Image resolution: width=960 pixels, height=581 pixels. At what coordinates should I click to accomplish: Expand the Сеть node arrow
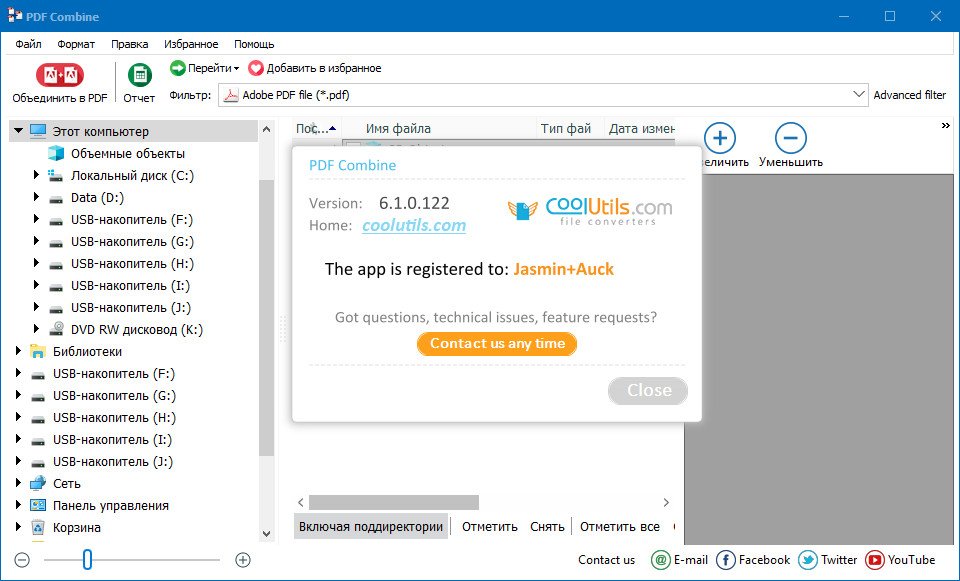coord(18,483)
